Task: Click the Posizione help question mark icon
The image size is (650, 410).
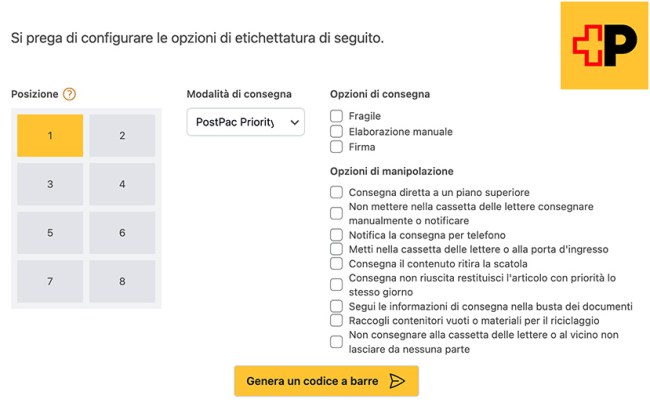Action: 69,94
